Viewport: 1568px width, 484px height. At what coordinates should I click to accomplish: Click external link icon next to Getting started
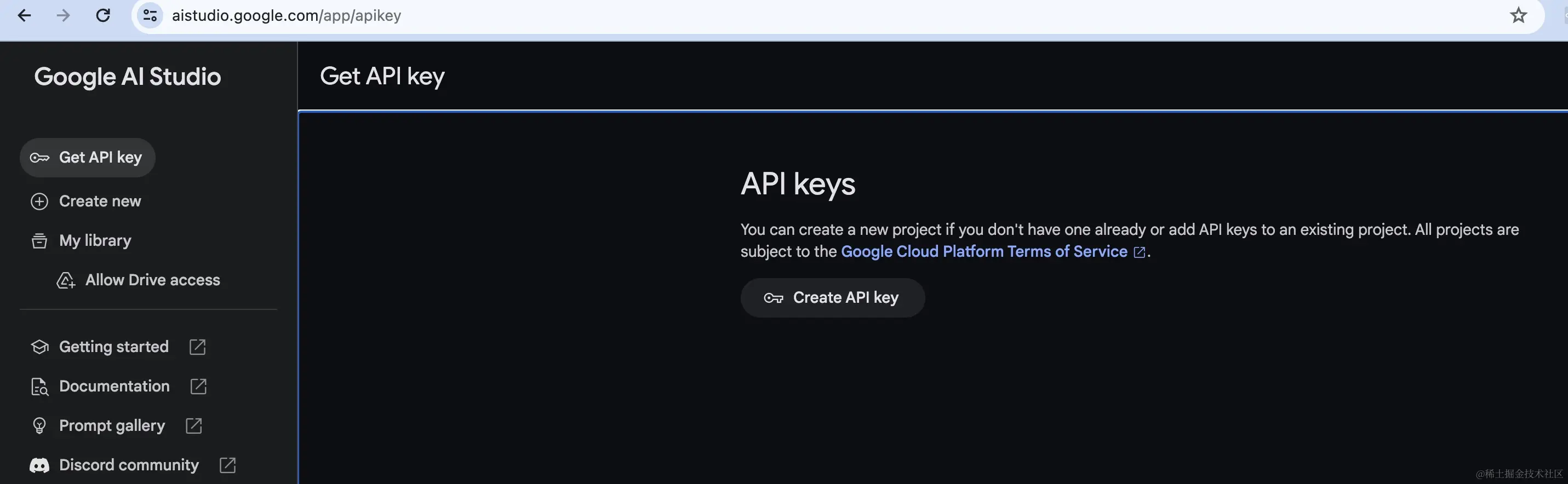click(197, 347)
